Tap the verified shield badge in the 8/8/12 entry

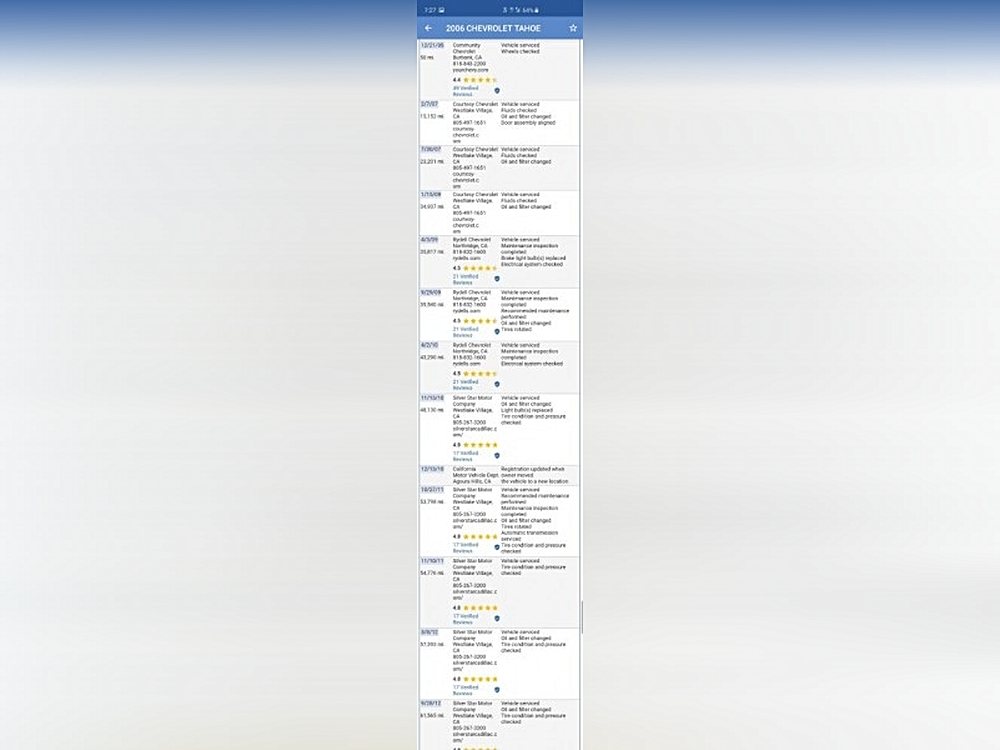click(497, 689)
